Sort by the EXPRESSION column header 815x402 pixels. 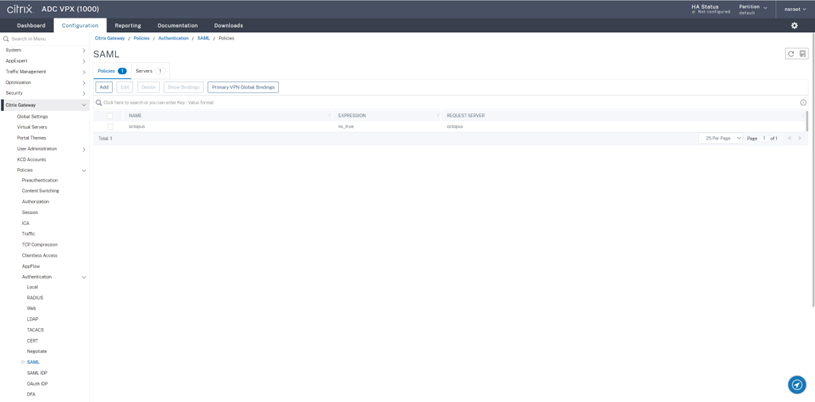click(352, 115)
